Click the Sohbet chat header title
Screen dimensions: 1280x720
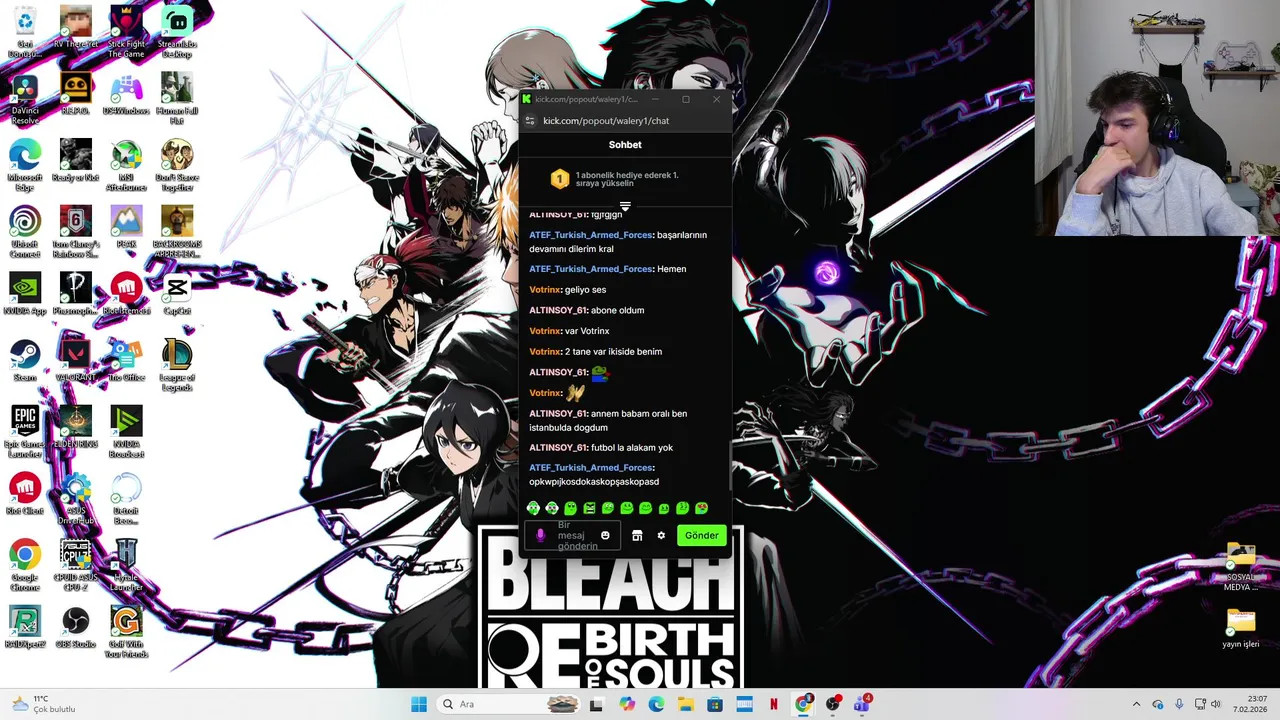tap(625, 145)
